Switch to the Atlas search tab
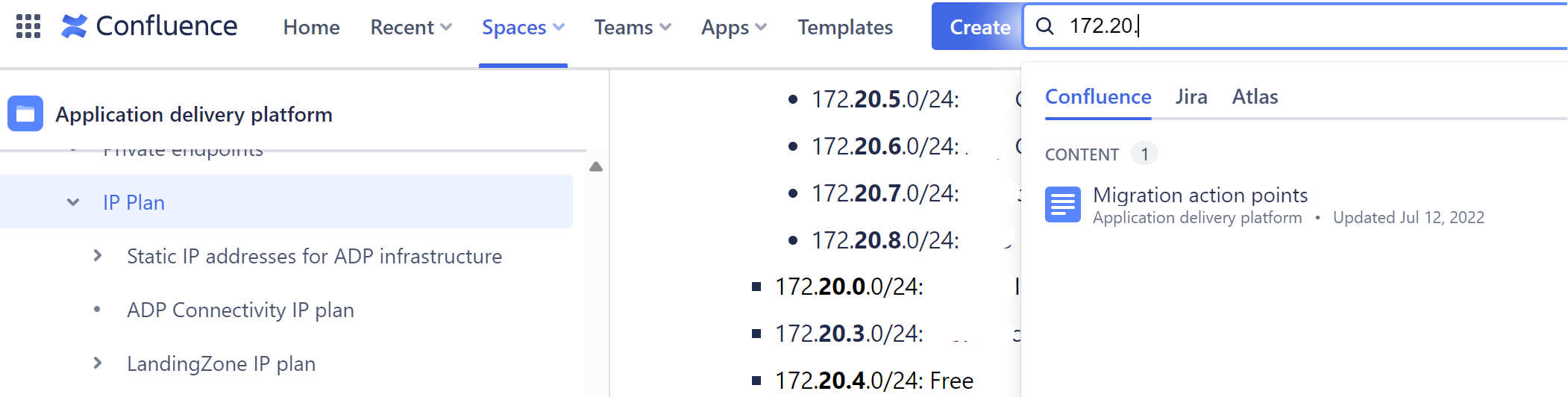 pyautogui.click(x=1255, y=97)
